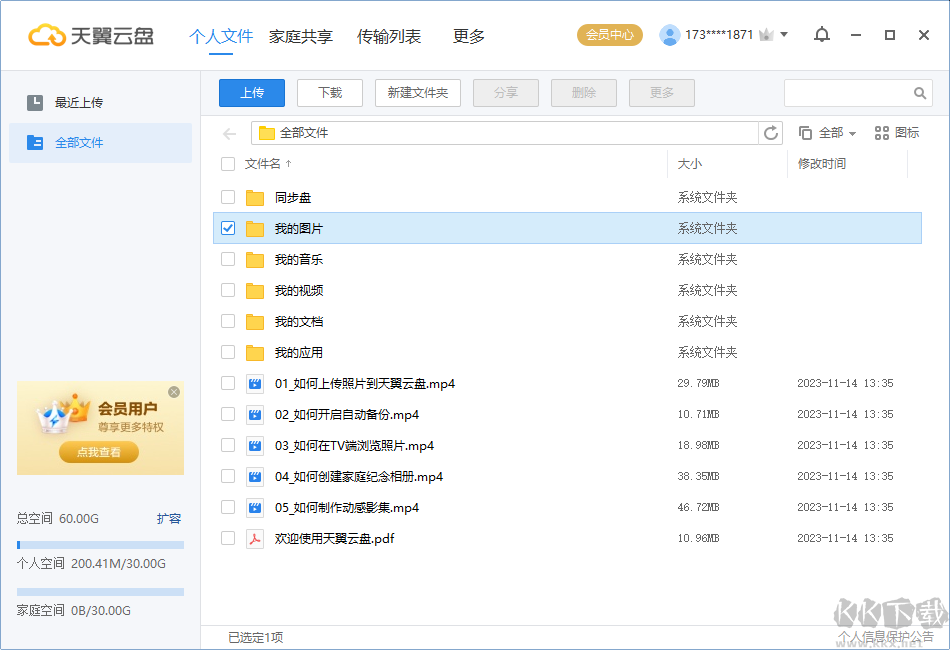Open the 传输列表 tab
Viewport: 950px width, 650px height.
coord(388,35)
